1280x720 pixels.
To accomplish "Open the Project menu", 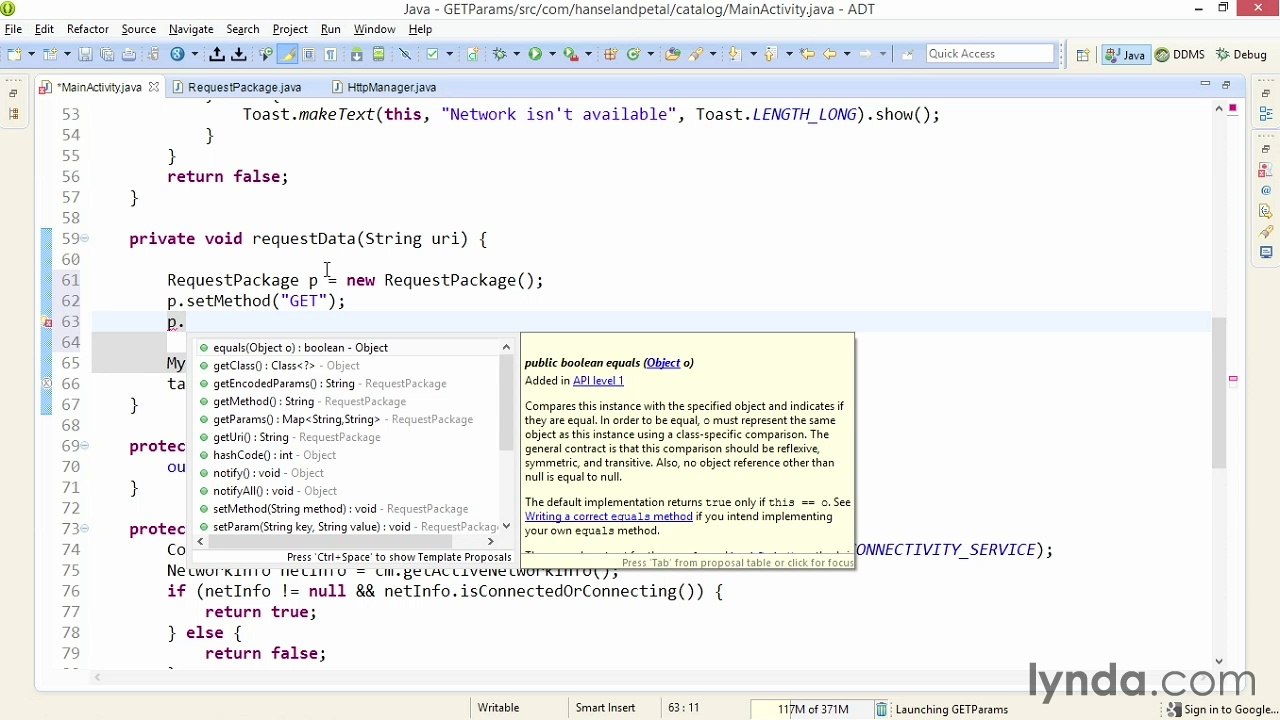I will pyautogui.click(x=290, y=29).
